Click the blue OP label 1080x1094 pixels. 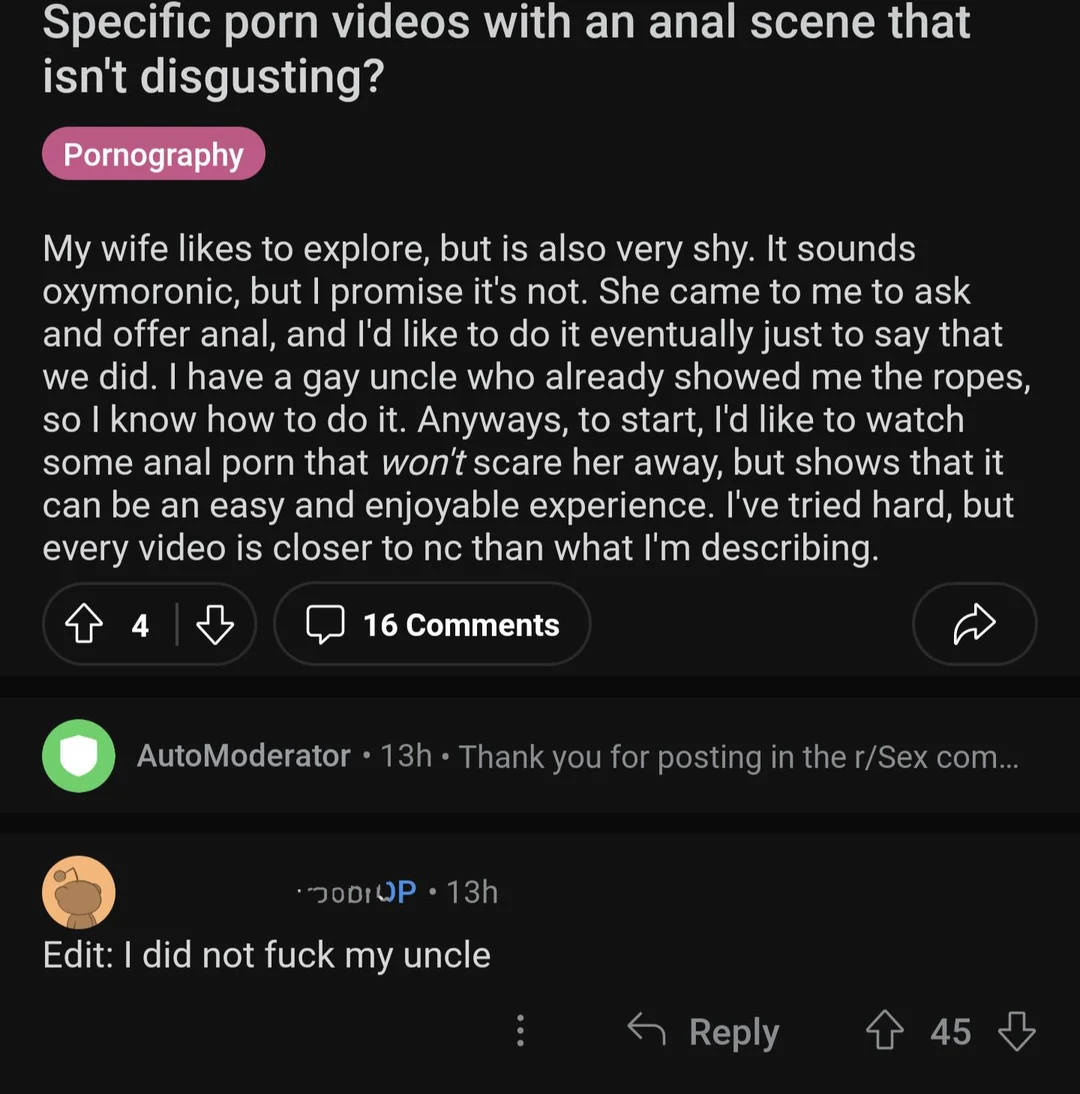click(x=401, y=891)
